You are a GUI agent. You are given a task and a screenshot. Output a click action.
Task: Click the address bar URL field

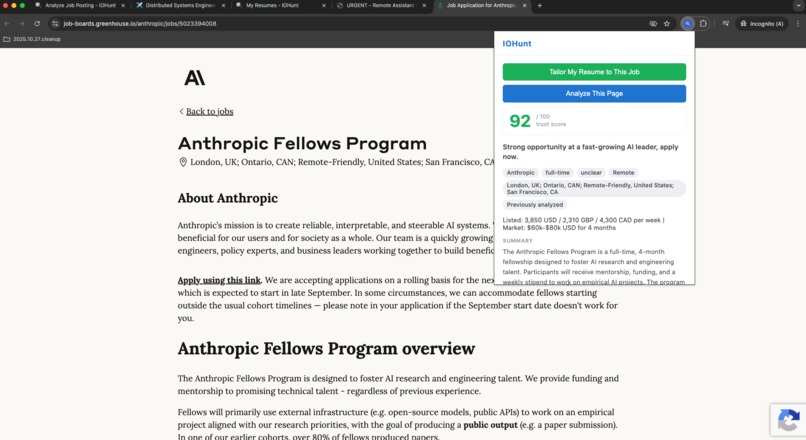pos(350,24)
